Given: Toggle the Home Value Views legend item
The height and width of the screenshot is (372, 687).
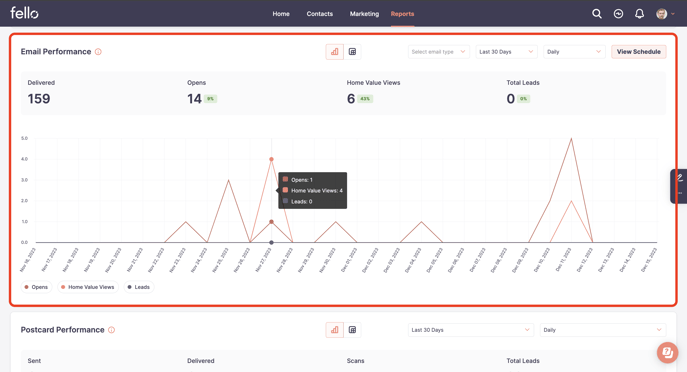Looking at the screenshot, I should coord(88,287).
